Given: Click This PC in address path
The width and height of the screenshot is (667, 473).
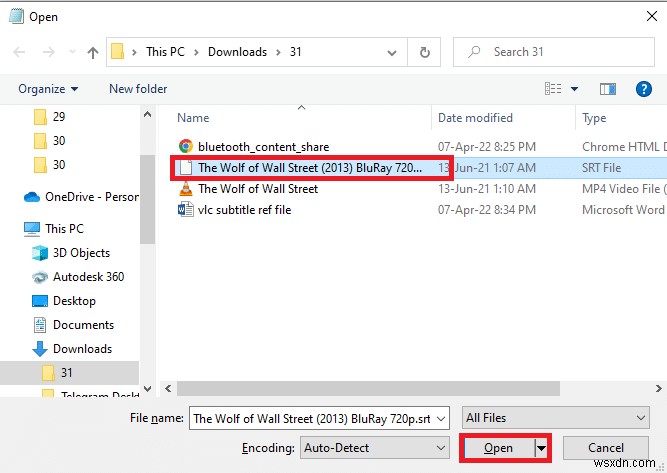Looking at the screenshot, I should [165, 52].
